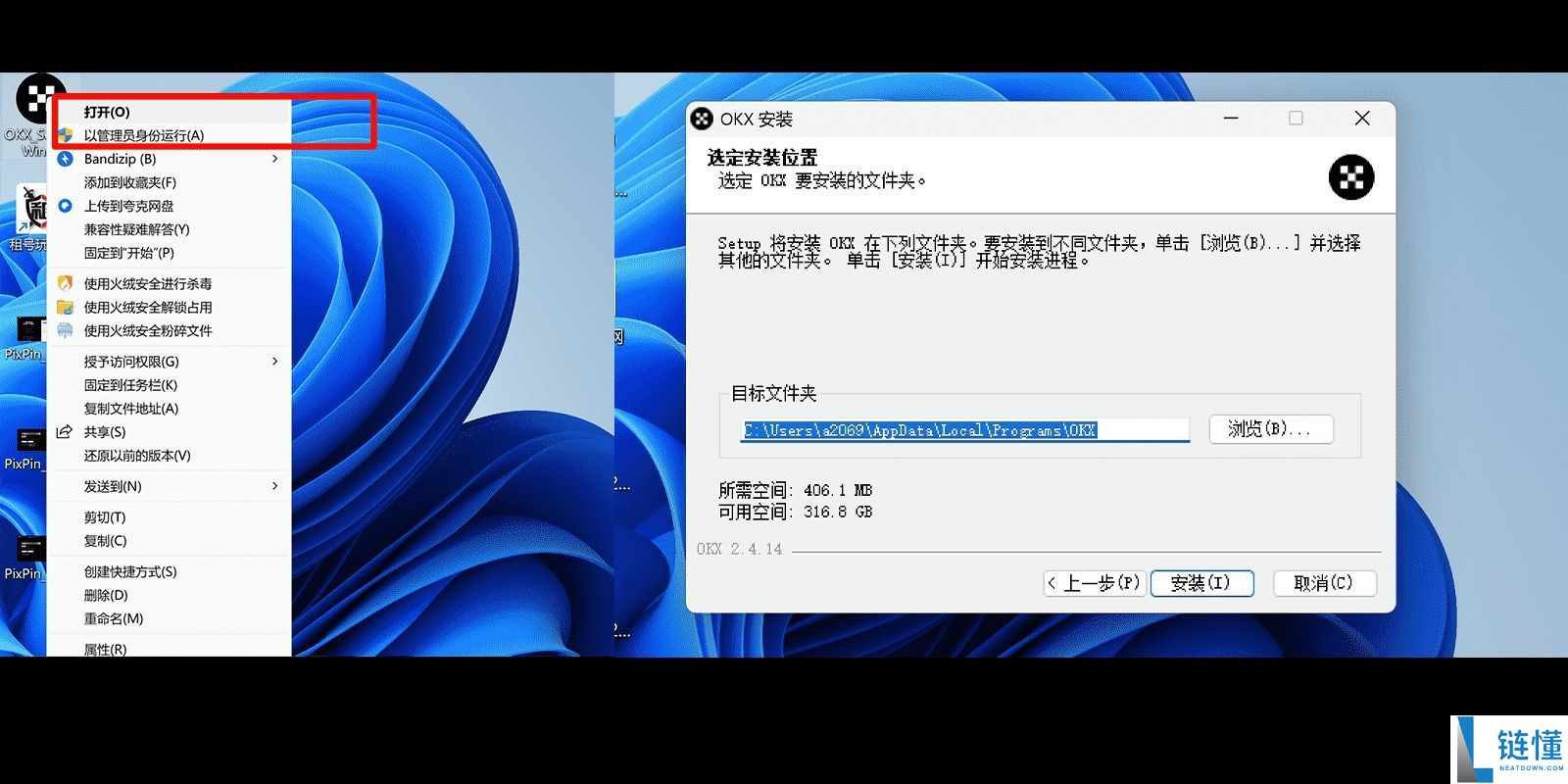Click the 上一步(P) back button
Screen dimensions: 1568x784
[1095, 583]
